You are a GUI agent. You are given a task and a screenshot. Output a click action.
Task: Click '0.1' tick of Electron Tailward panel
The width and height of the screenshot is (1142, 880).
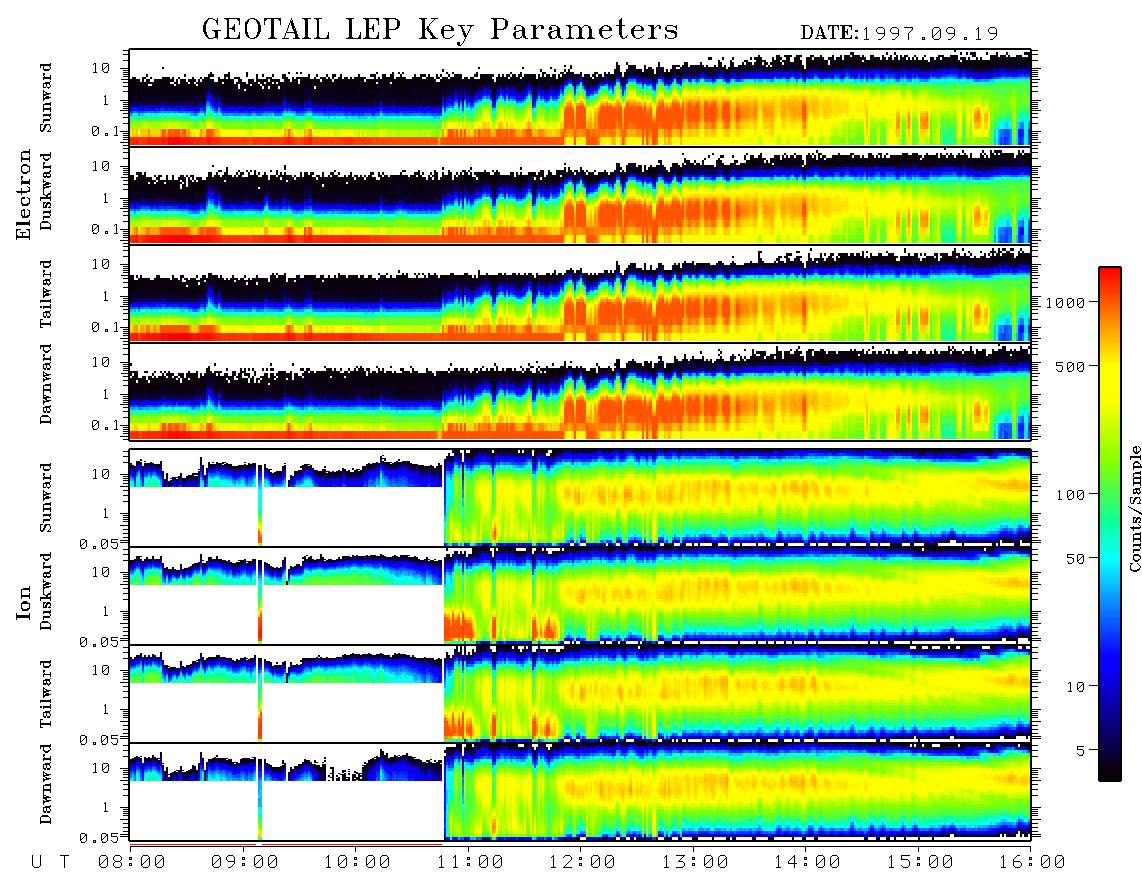tap(104, 327)
